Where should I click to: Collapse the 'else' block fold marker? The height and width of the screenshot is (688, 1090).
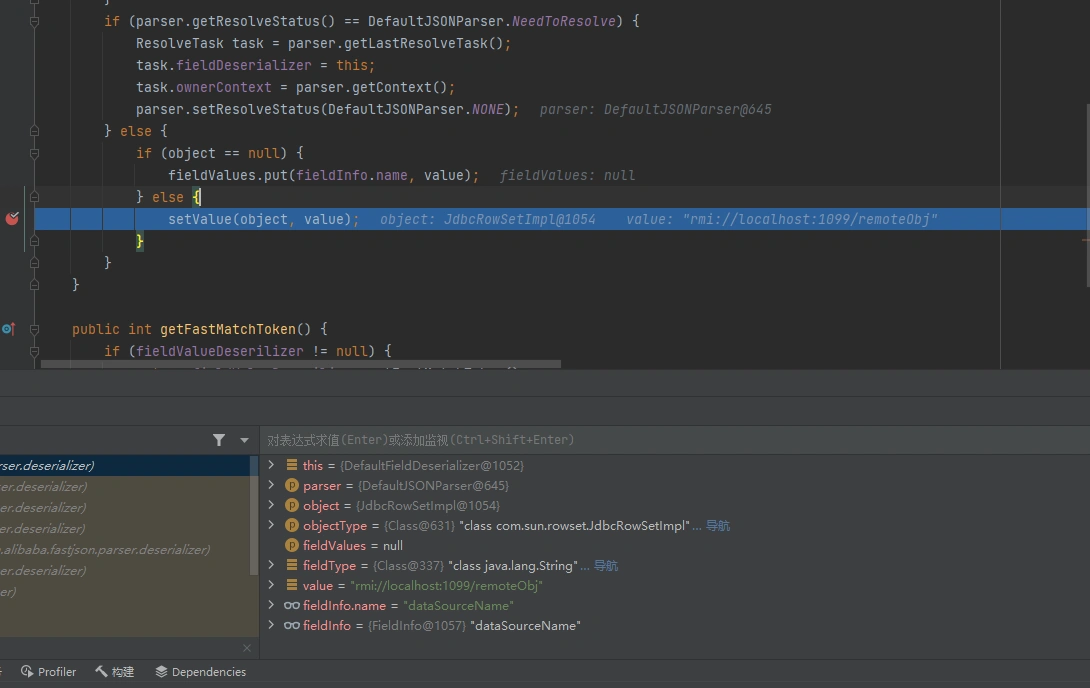point(34,197)
